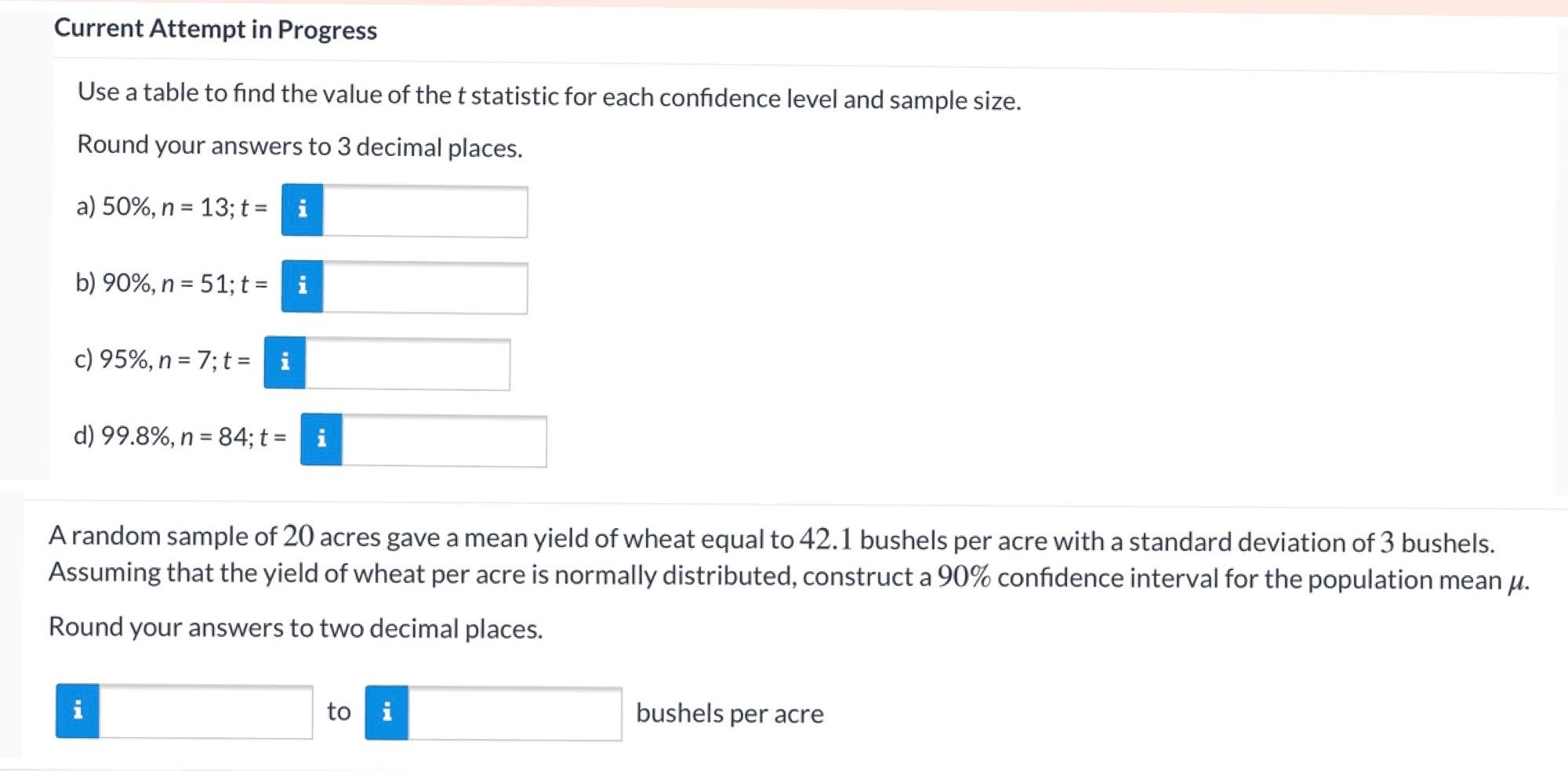Click the 'to' text between interval fields
Screen dimensions: 1568x771
pyautogui.click(x=339, y=711)
